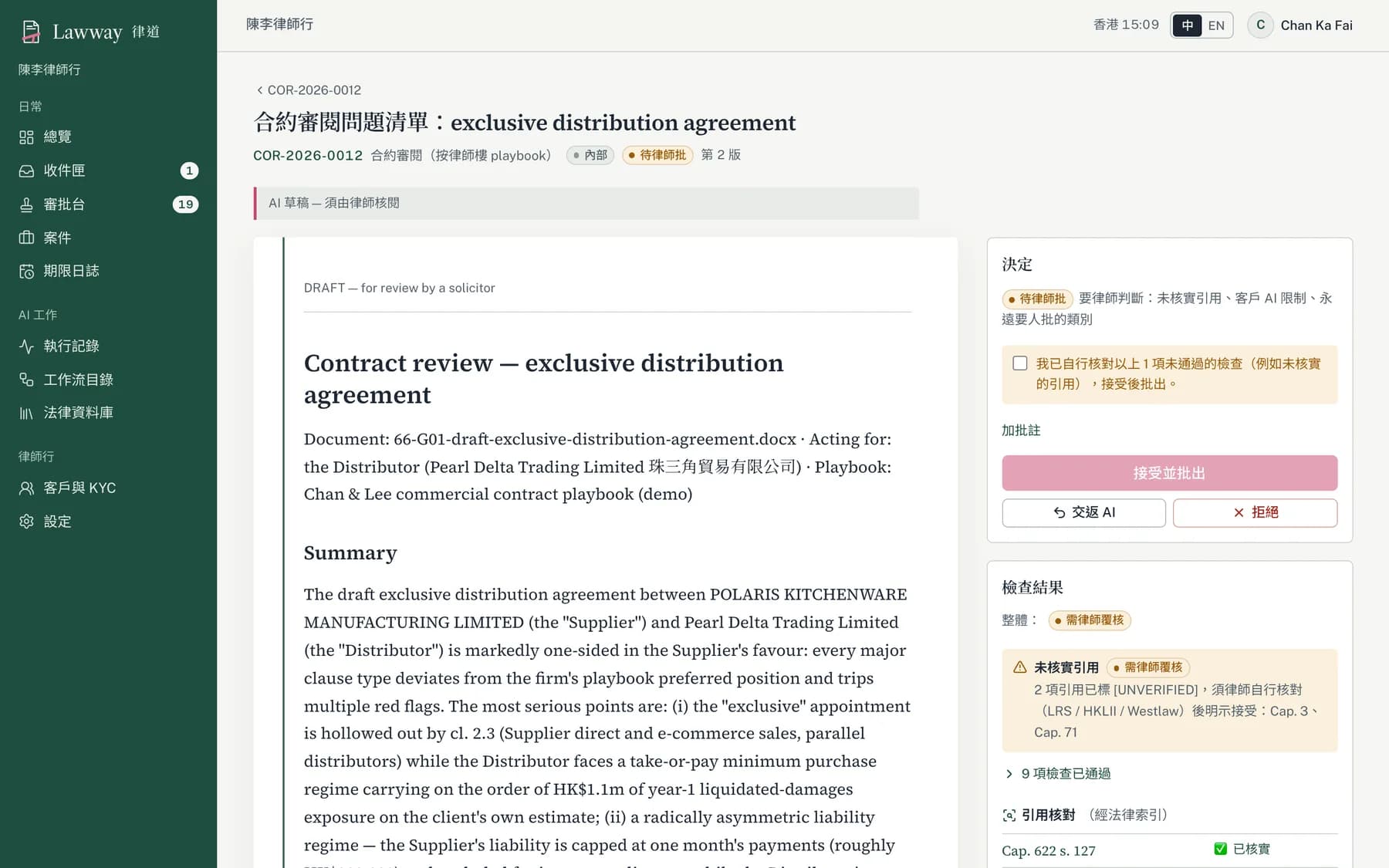Viewport: 1389px width, 868px height.
Task: Click the AI 草稿 notice banner
Action: [x=586, y=204]
